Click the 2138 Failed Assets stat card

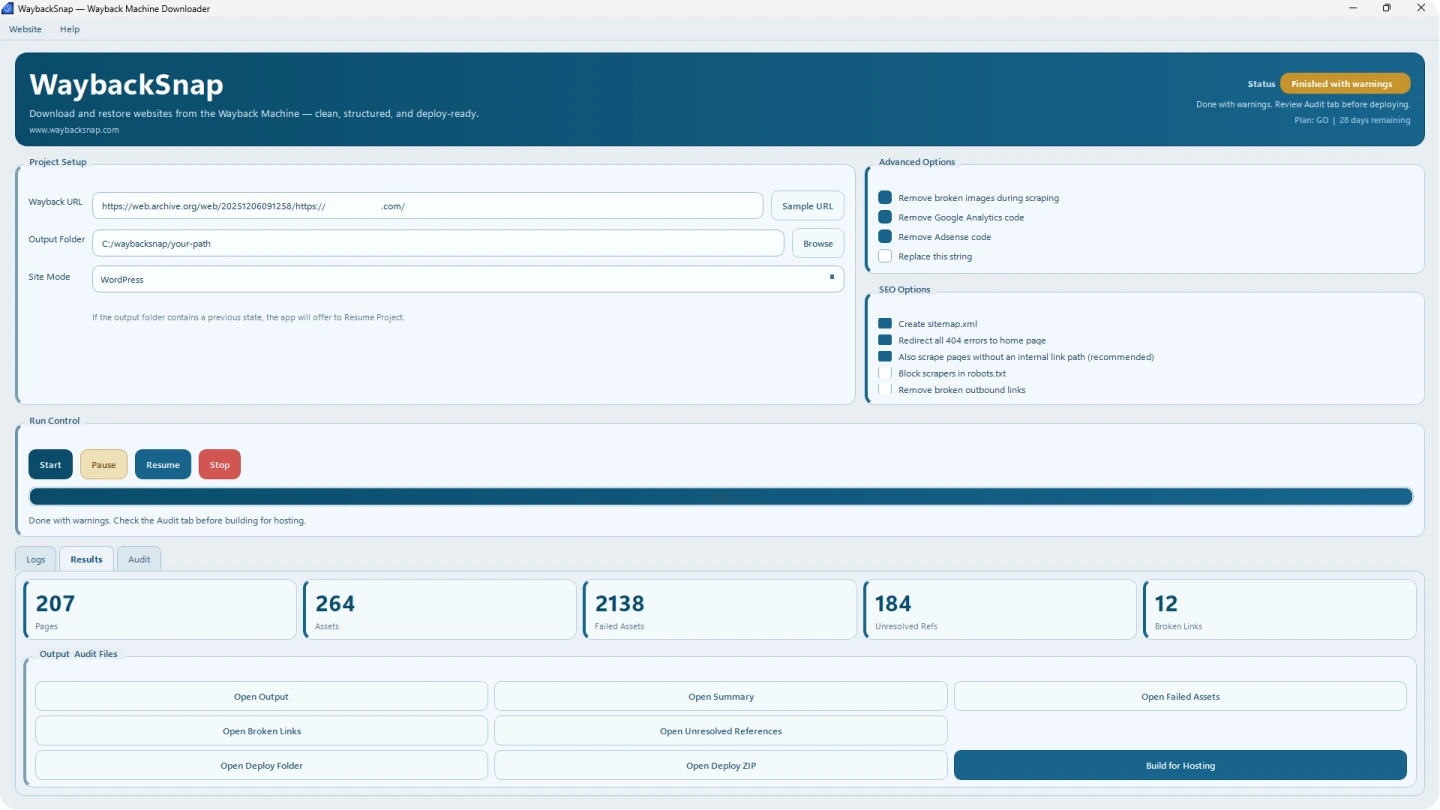coord(721,610)
